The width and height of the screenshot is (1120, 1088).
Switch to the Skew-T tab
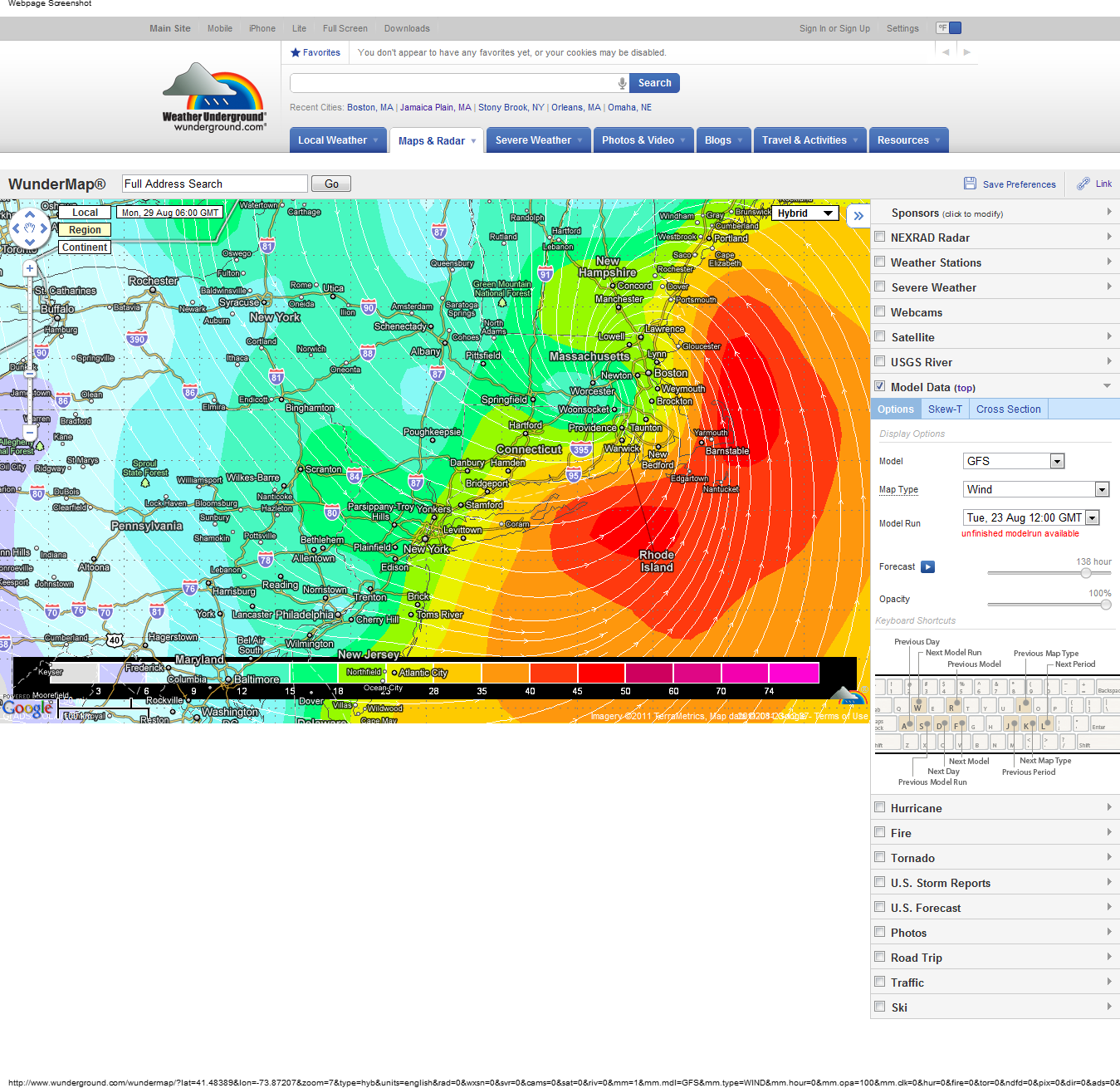[945, 409]
